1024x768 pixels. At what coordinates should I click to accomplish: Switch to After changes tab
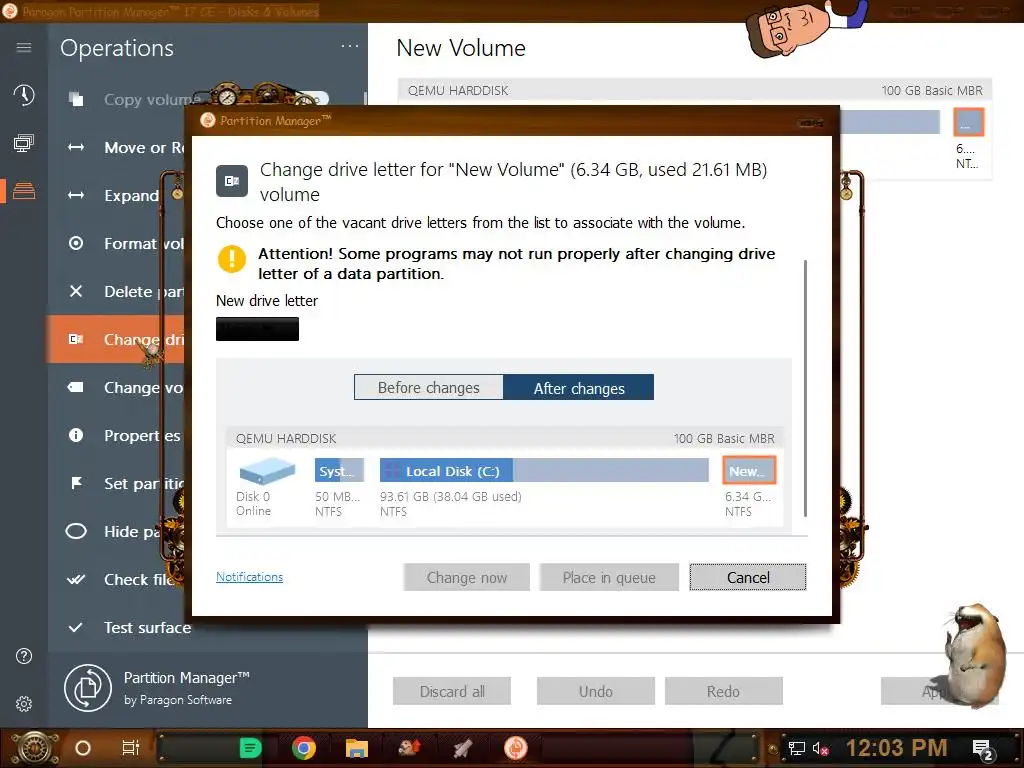coord(579,387)
